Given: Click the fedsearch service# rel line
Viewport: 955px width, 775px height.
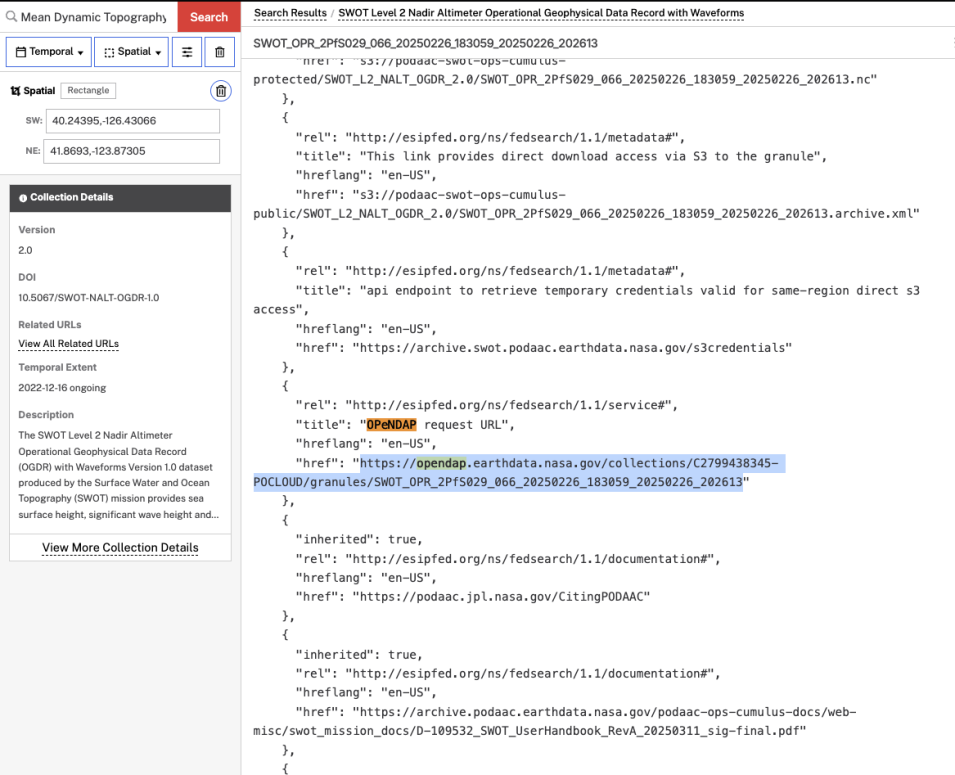Looking at the screenshot, I should [x=487, y=405].
